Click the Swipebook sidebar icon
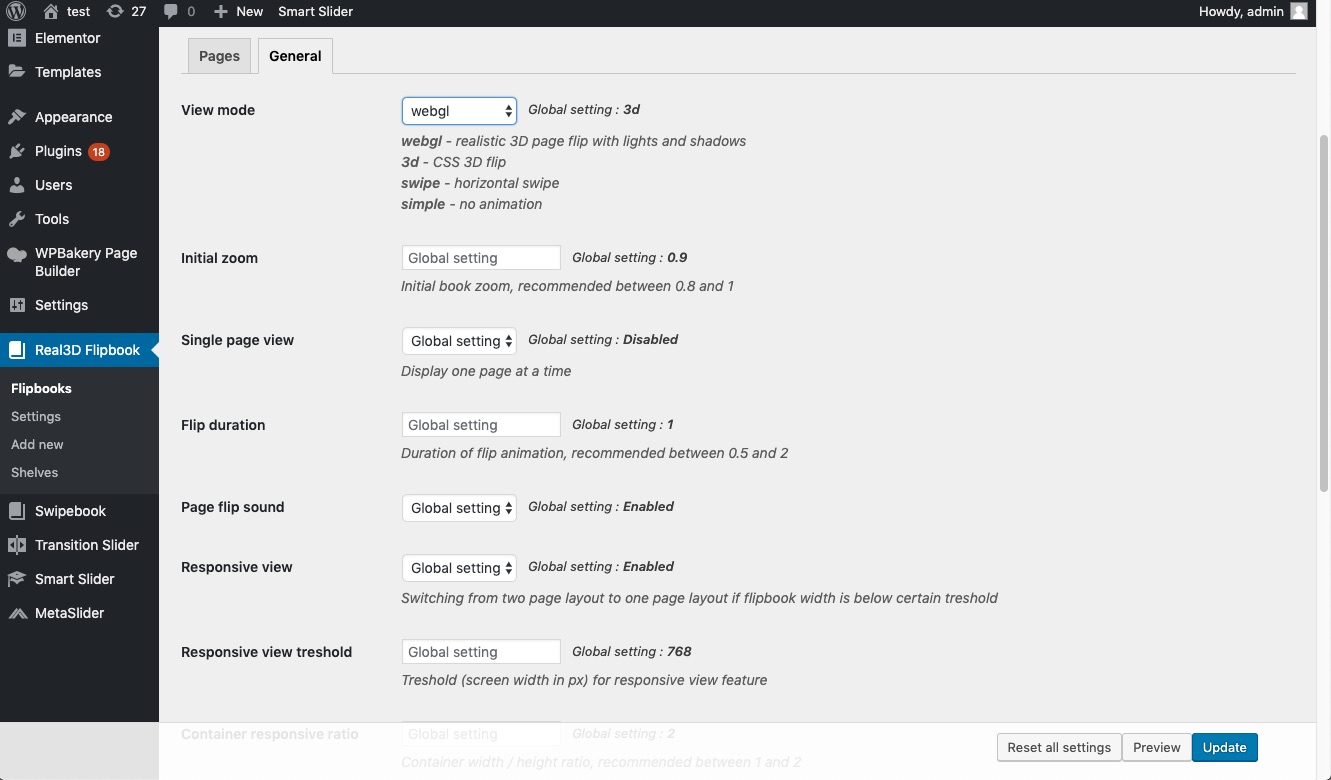The width and height of the screenshot is (1331, 780). (x=17, y=511)
